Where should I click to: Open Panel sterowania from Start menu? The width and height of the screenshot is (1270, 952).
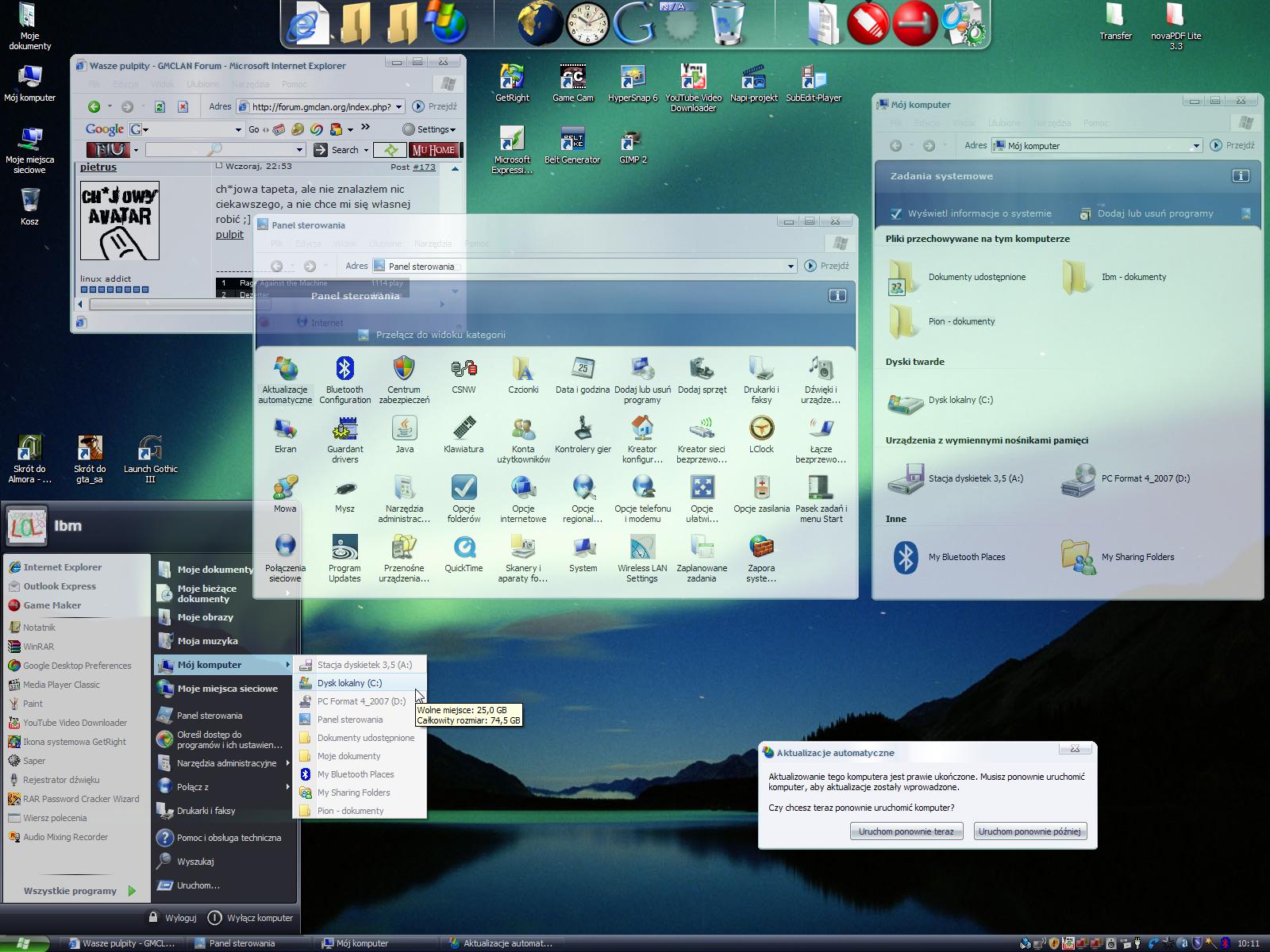209,716
